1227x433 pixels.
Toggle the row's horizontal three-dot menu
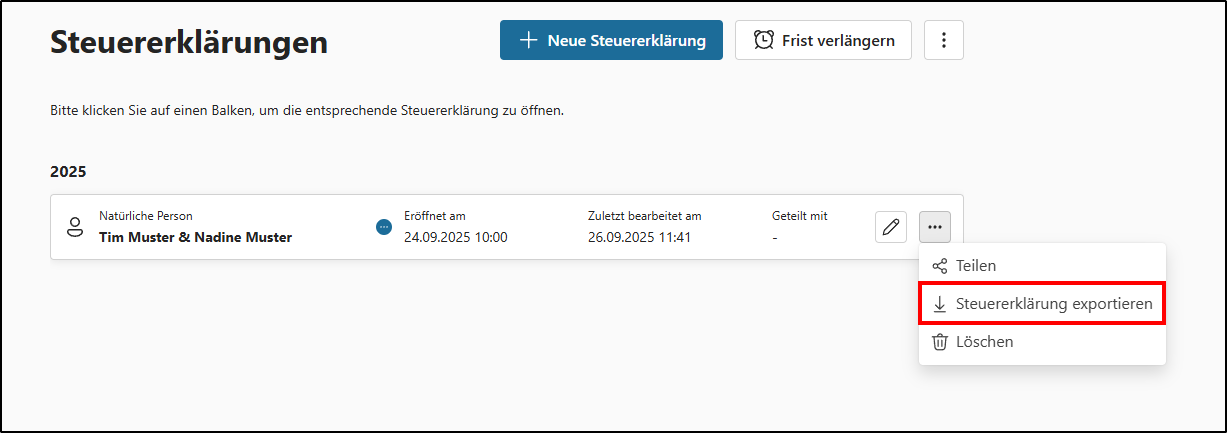tap(935, 227)
